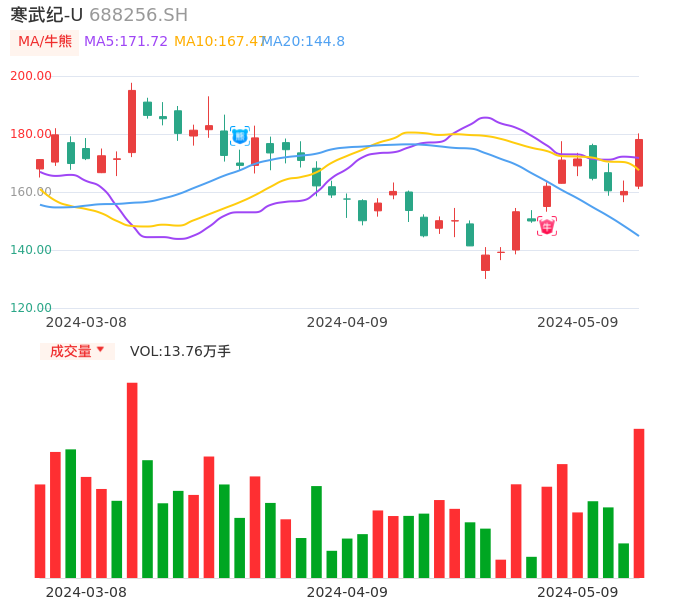686x606 pixels.
Task: Click the lowest red candlestick near 135
Action: [x=486, y=263]
